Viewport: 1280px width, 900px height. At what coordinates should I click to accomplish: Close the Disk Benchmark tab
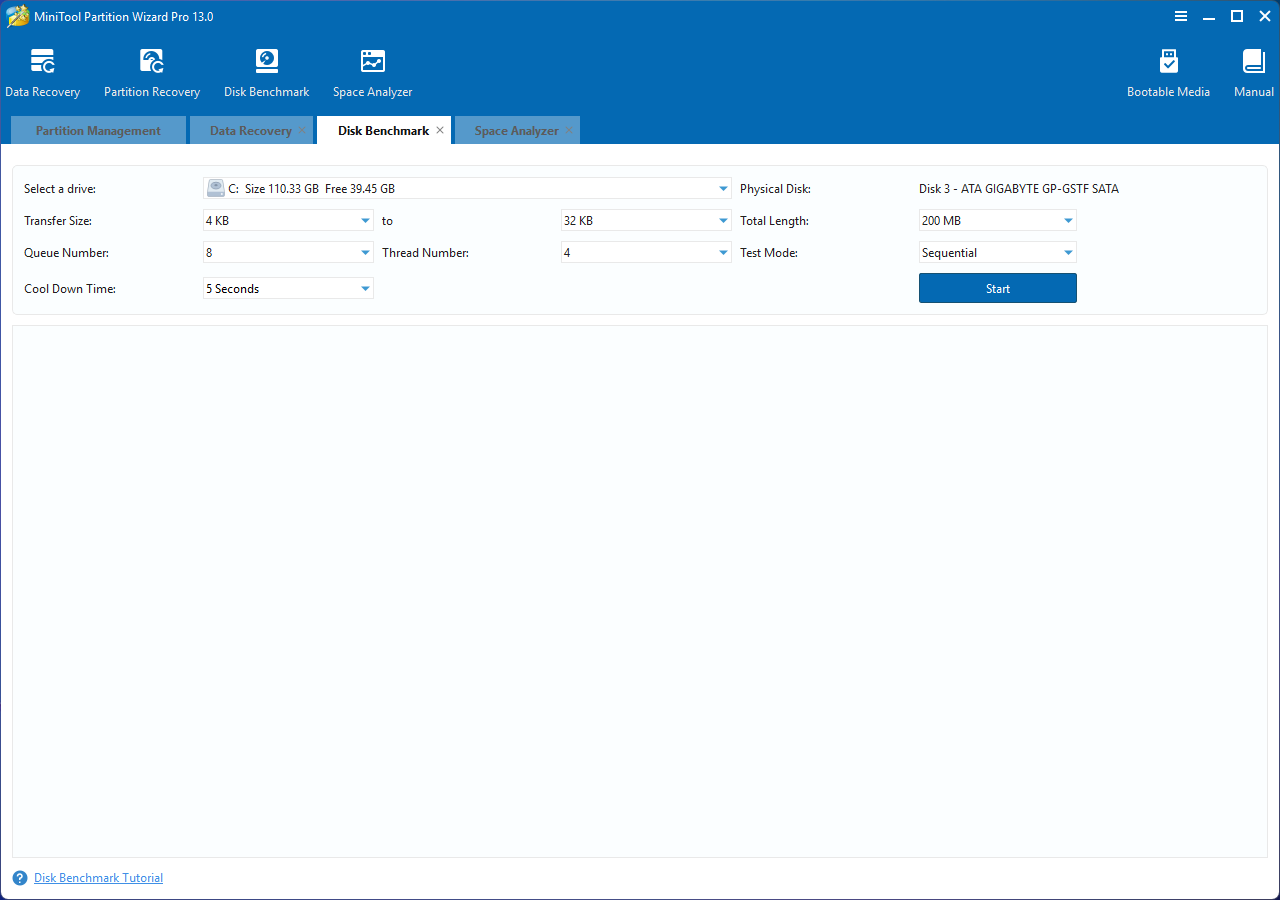440,130
